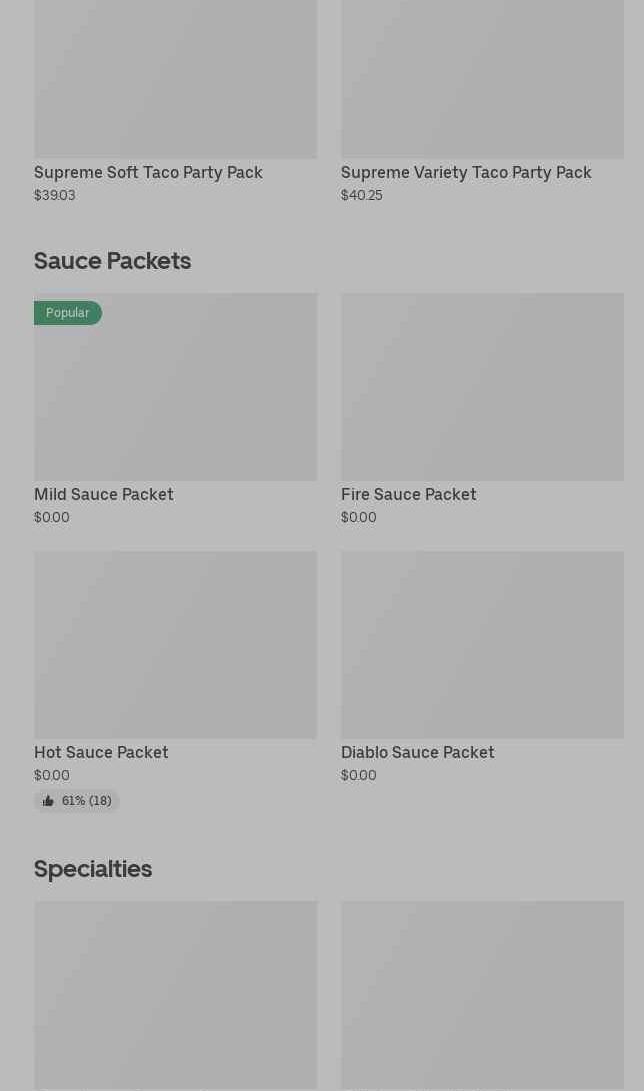Click the $40.25 price
The height and width of the screenshot is (1091, 644).
(362, 195)
